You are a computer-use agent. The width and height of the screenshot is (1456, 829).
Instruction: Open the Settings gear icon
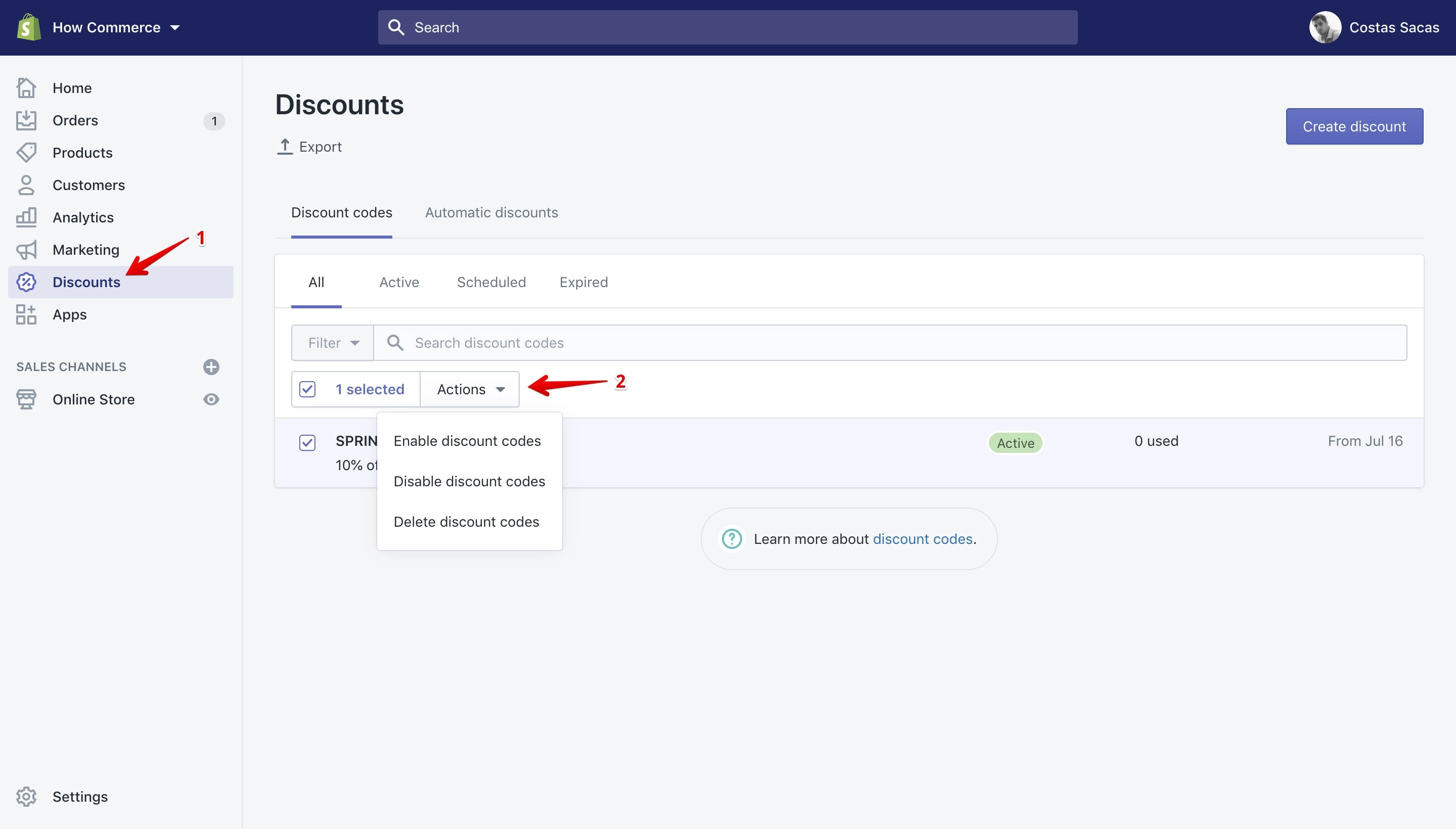(x=26, y=797)
